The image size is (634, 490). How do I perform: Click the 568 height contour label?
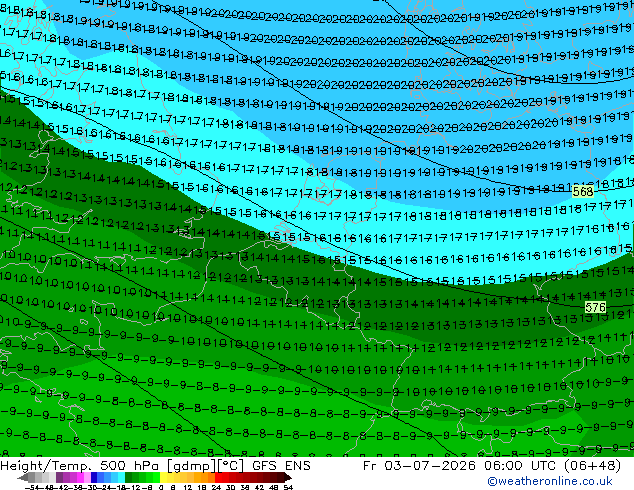(x=583, y=191)
